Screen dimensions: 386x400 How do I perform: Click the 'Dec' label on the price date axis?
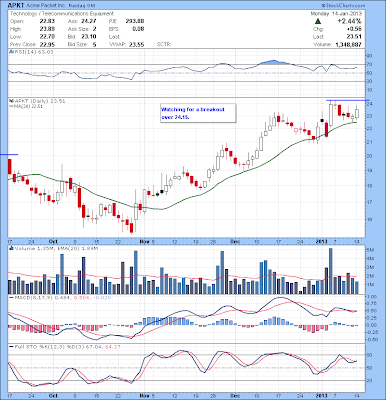coord(235,241)
